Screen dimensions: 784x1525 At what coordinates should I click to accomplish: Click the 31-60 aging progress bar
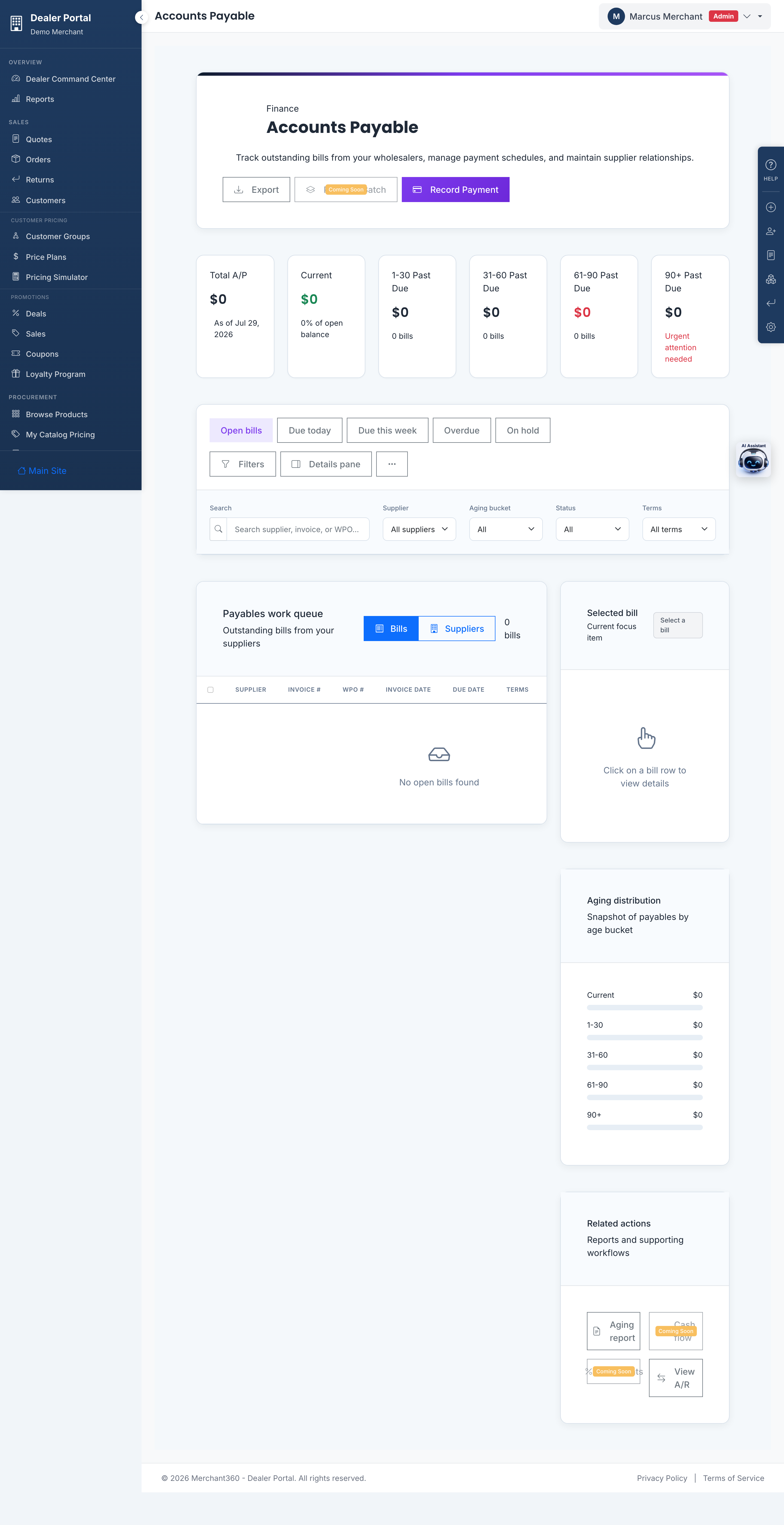[x=644, y=1067]
